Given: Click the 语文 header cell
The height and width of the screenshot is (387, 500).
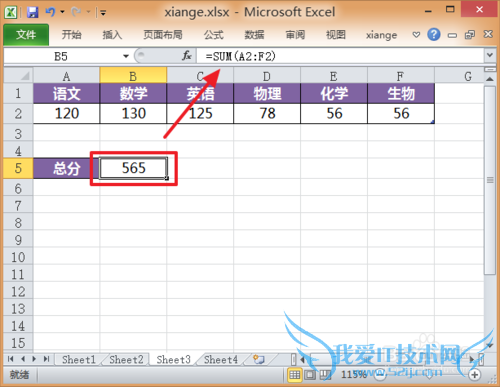Looking at the screenshot, I should pyautogui.click(x=66, y=93).
